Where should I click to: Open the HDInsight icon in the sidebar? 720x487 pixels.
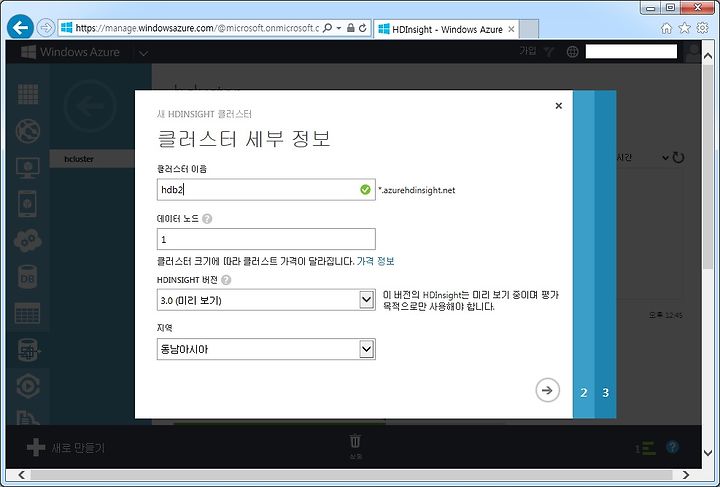pos(28,350)
